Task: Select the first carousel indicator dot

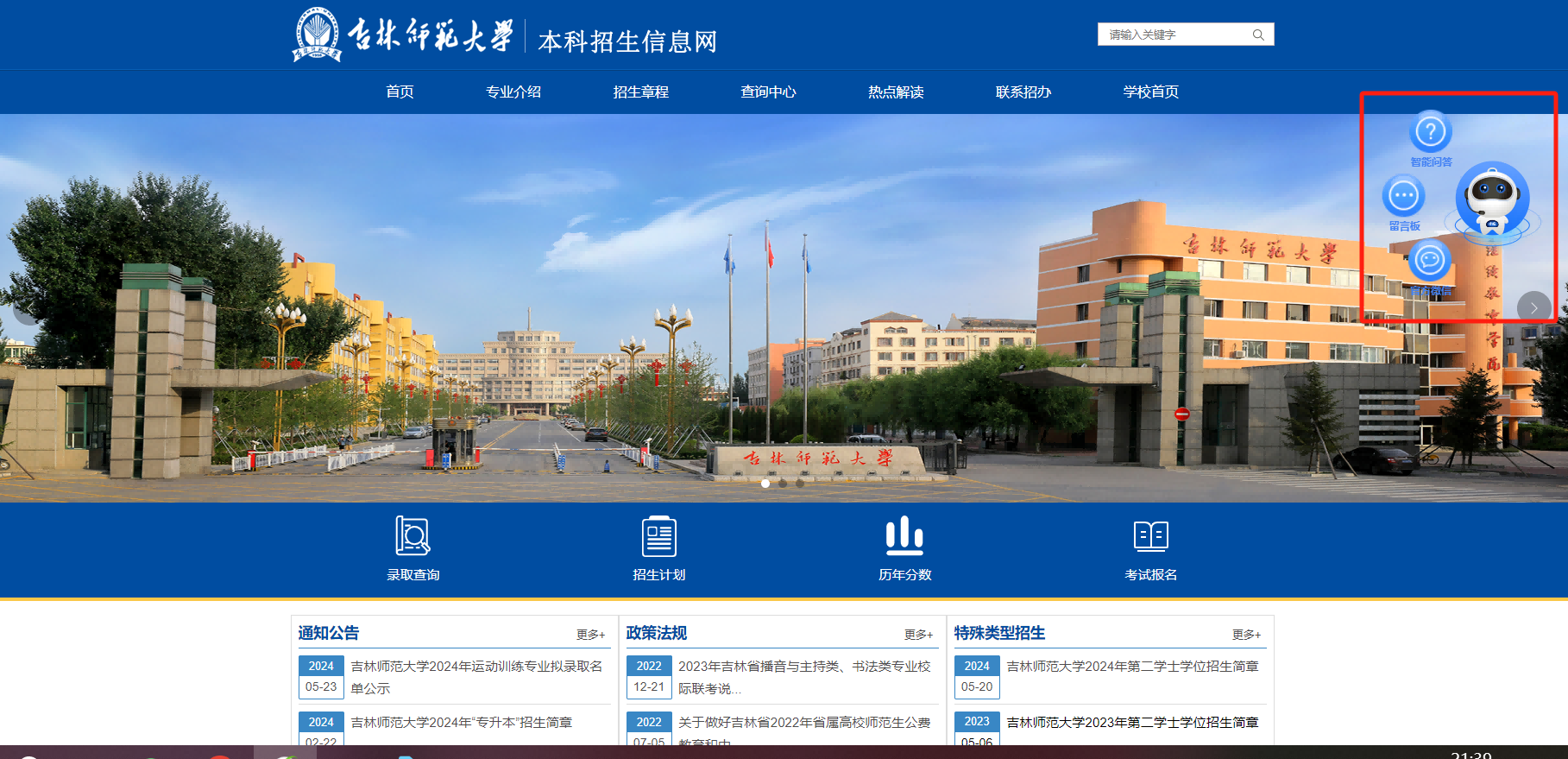Action: (x=765, y=484)
